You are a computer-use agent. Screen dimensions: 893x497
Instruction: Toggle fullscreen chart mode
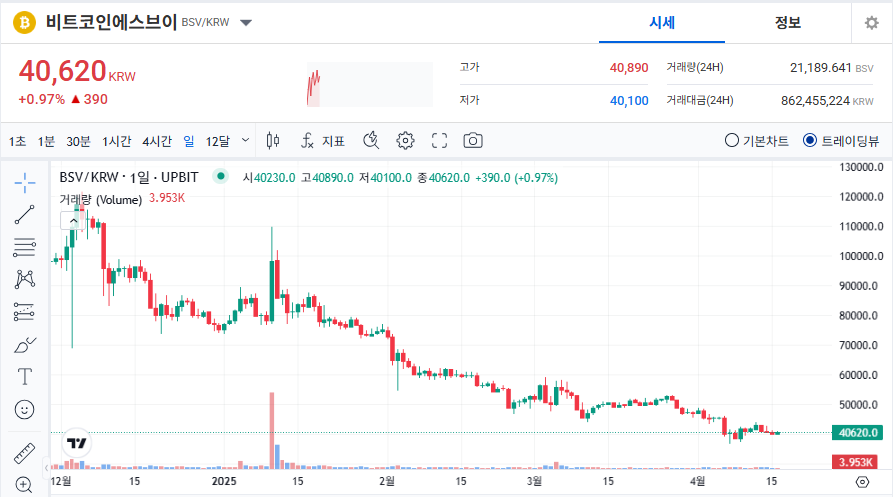pyautogui.click(x=439, y=141)
